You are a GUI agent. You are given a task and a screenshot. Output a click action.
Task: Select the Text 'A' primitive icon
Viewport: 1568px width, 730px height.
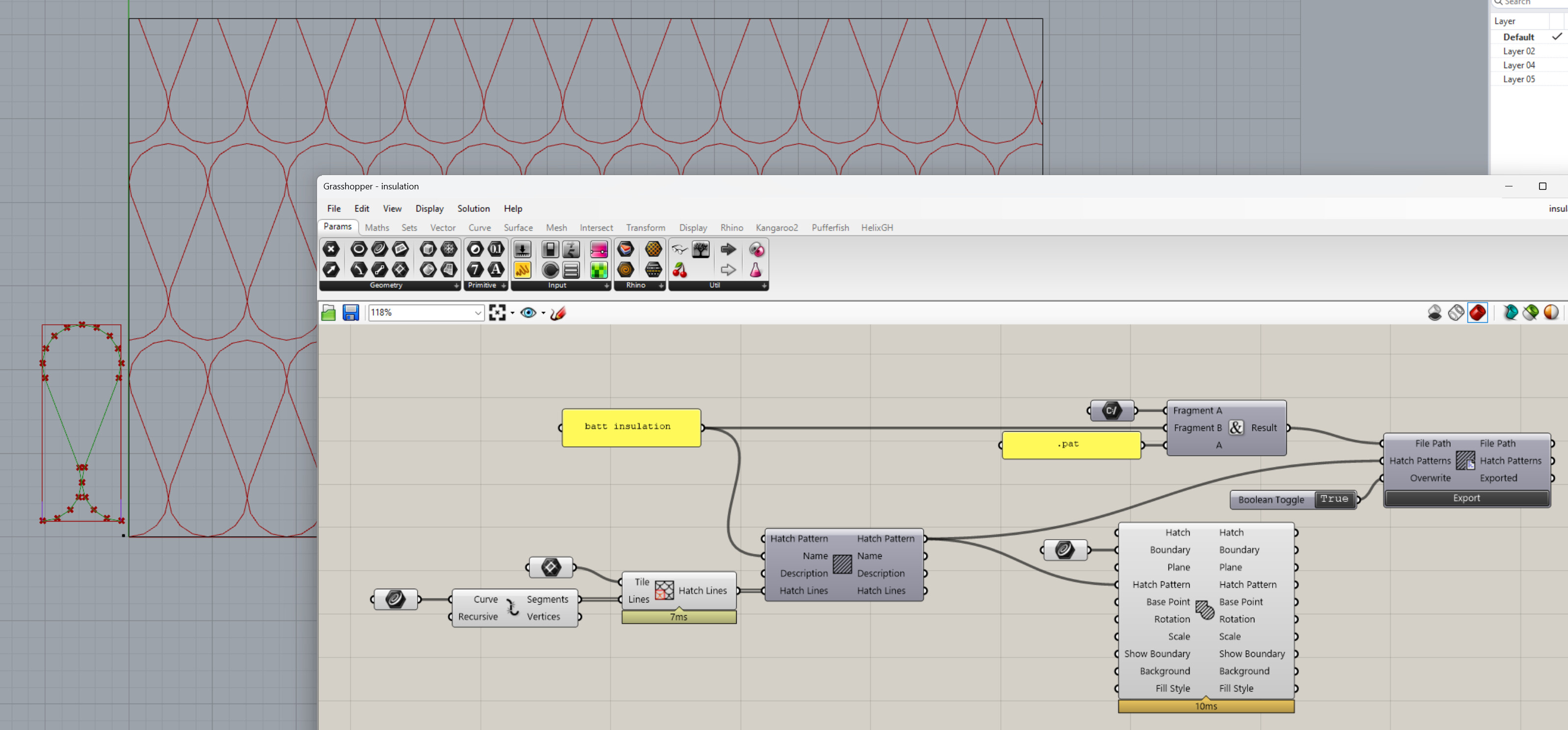[x=496, y=269]
